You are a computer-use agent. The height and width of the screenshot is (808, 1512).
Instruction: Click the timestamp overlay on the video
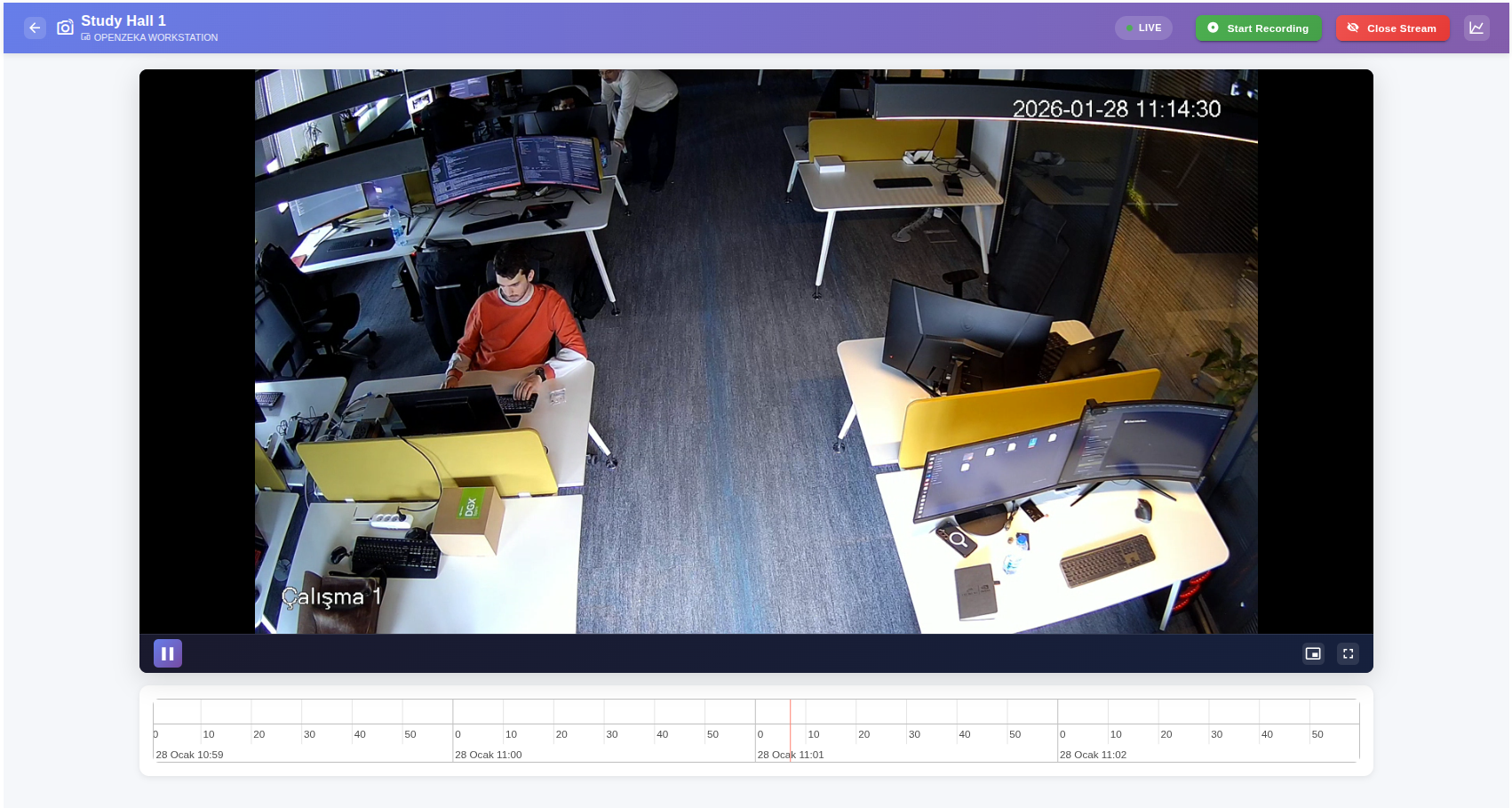coord(1116,109)
